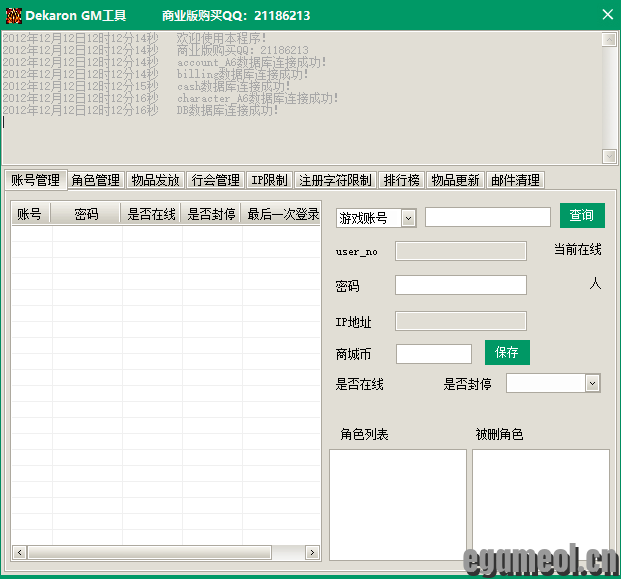The height and width of the screenshot is (579, 621).
Task: Go to the IP限制 tab
Action: [269, 180]
